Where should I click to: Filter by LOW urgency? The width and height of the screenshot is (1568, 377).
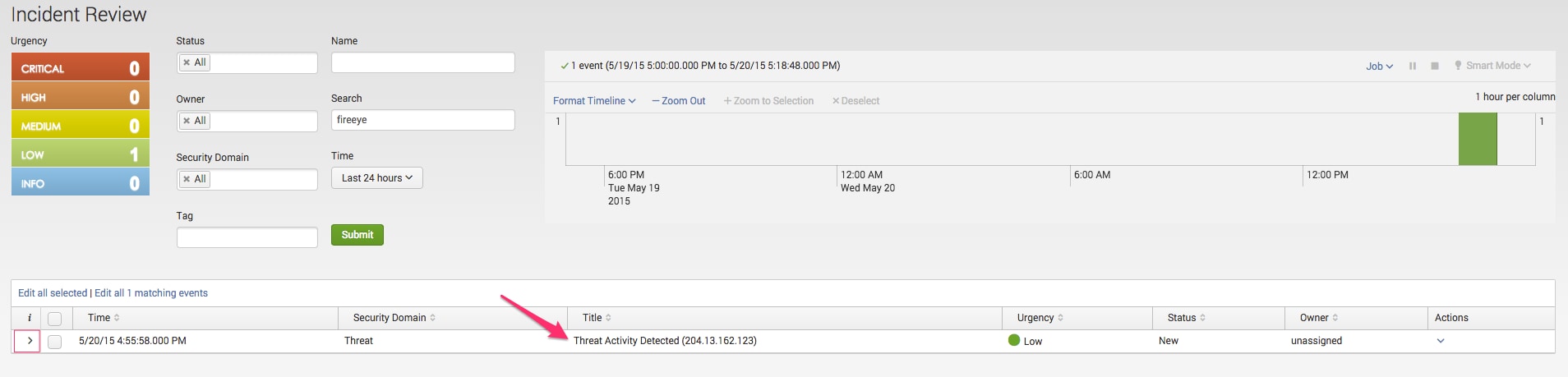(x=81, y=154)
